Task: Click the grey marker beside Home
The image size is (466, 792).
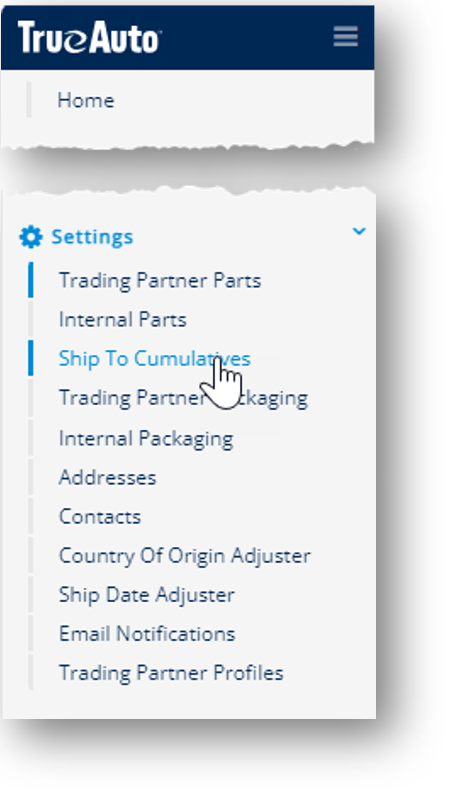Action: 29,100
